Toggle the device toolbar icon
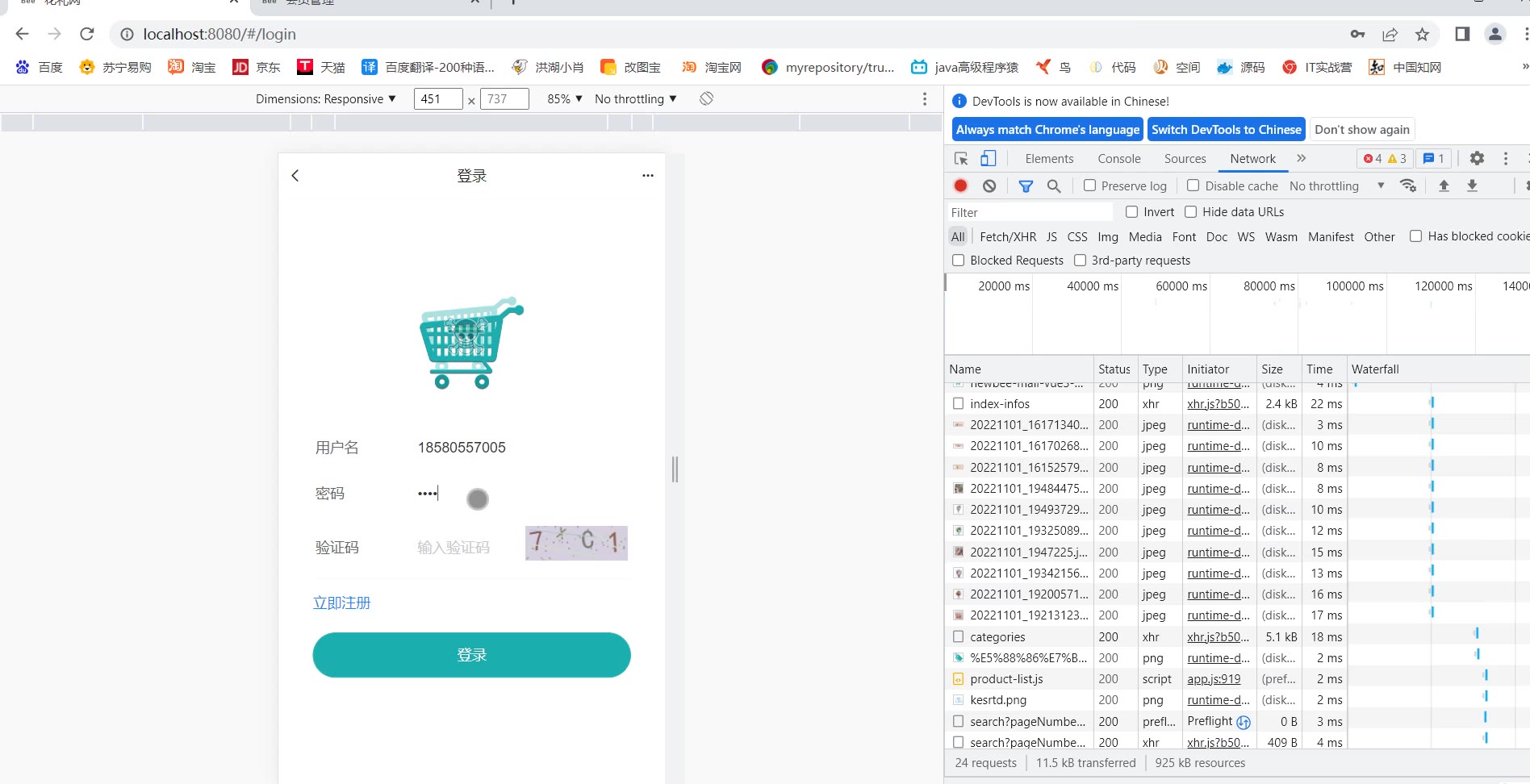1530x784 pixels. (989, 159)
